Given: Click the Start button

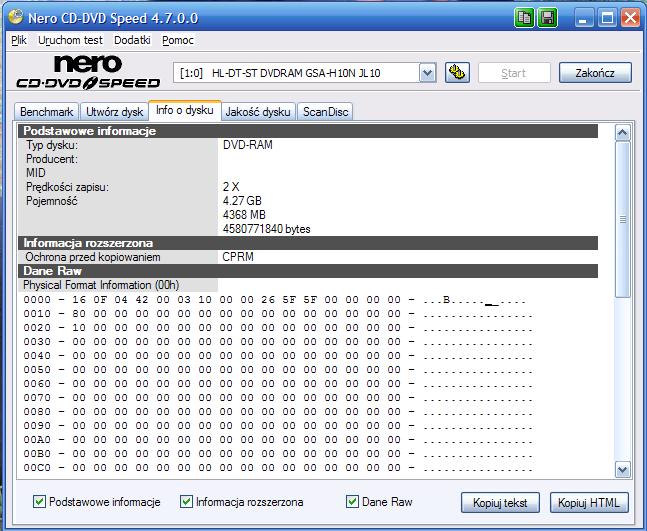Looking at the screenshot, I should tap(514, 73).
